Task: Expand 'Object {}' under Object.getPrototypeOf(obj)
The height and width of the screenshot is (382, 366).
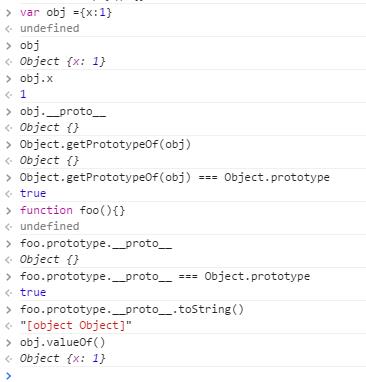Action: [x=49, y=161]
